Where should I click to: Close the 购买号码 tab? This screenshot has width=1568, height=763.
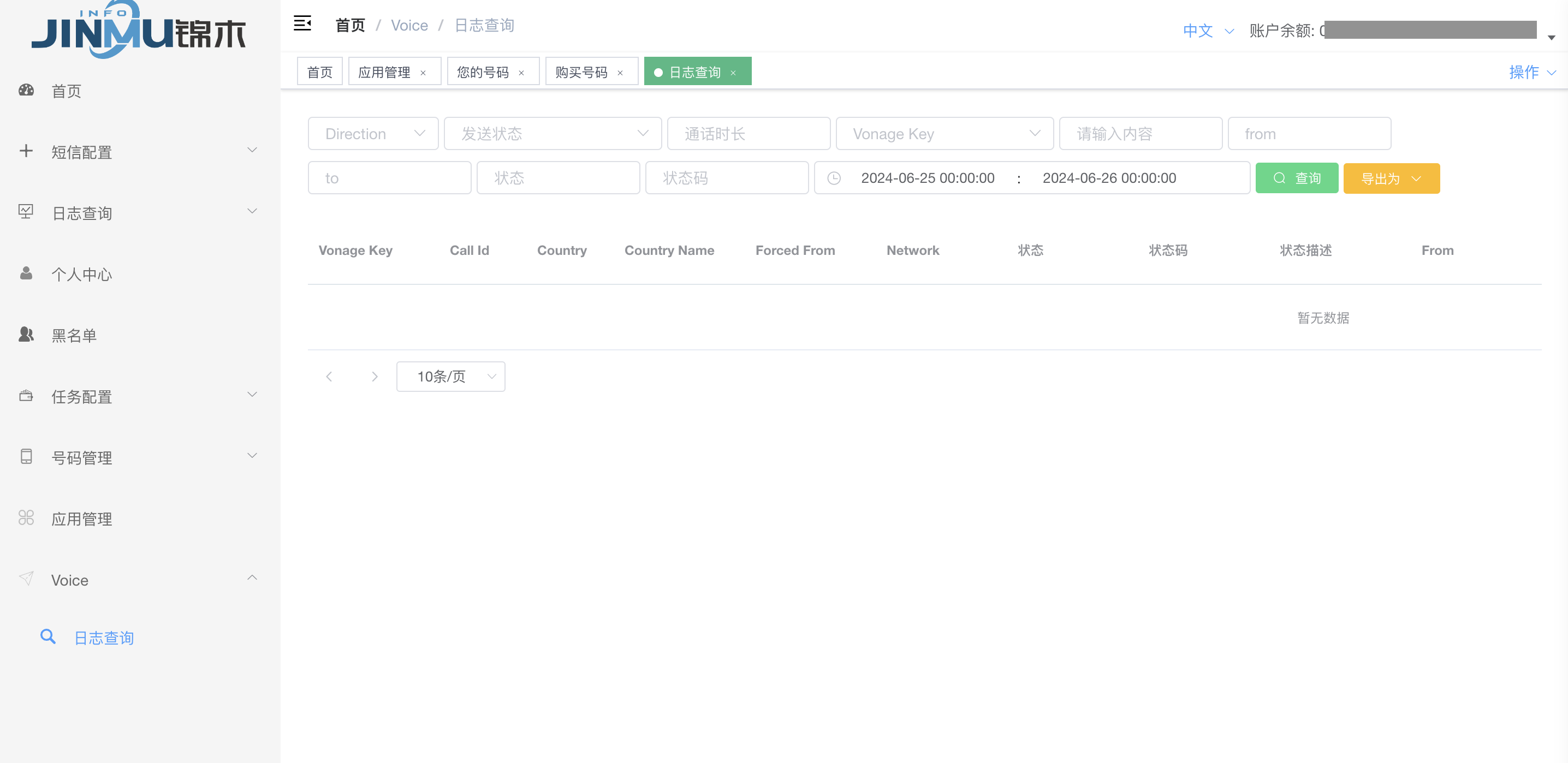pos(620,73)
